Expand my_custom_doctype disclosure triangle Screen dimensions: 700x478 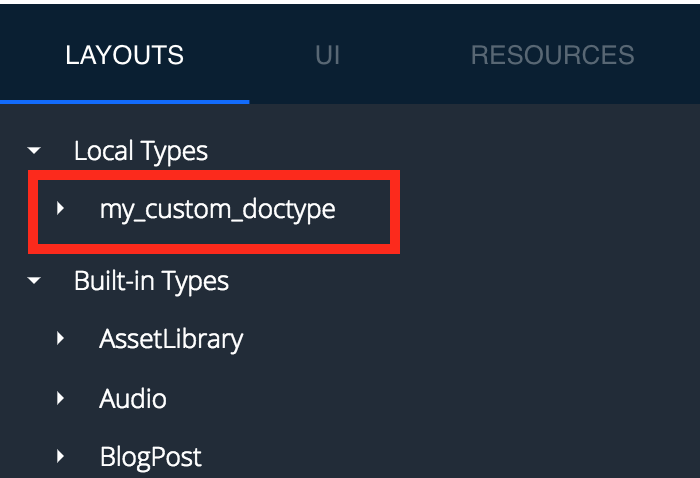pos(60,208)
